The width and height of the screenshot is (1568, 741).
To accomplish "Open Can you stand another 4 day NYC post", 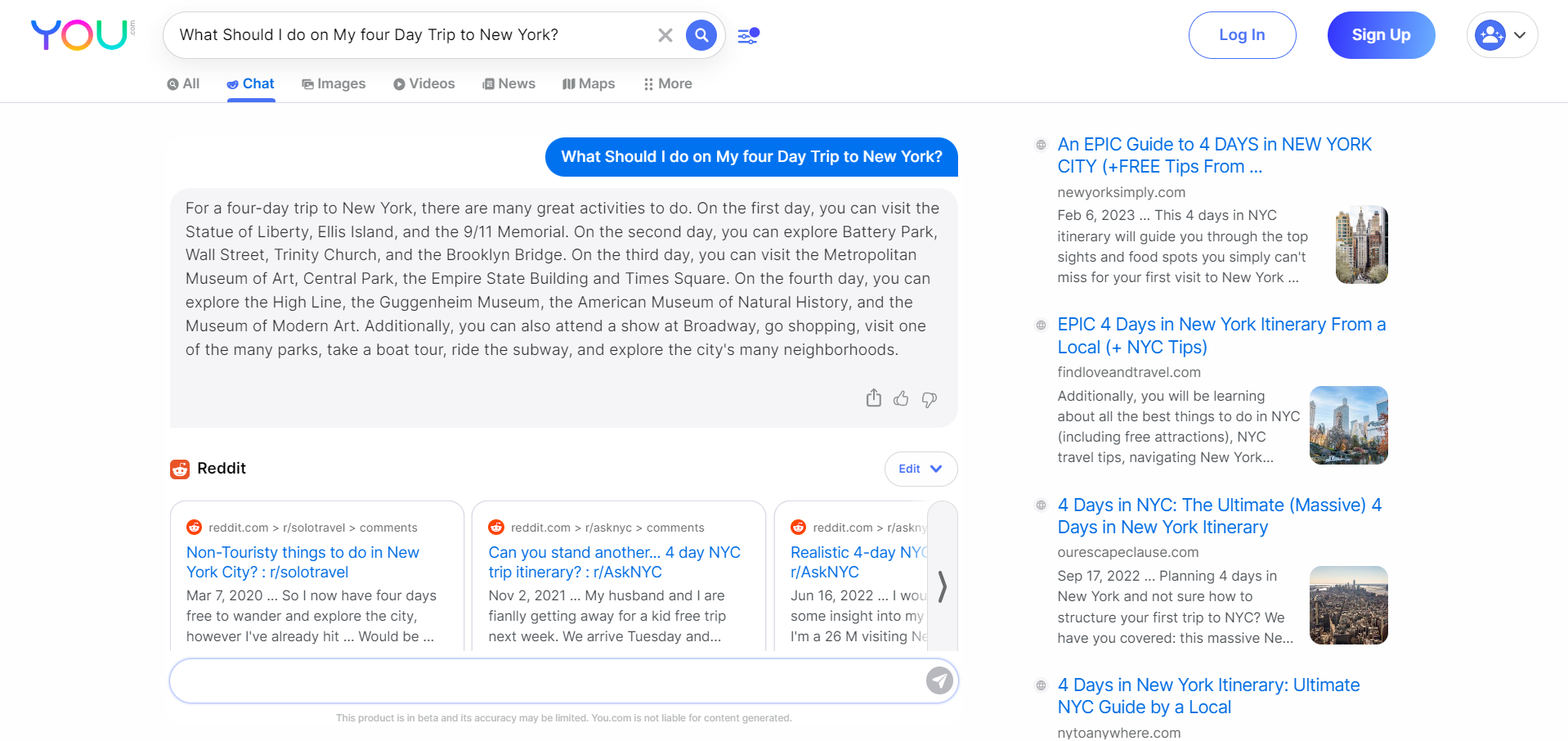I will pos(614,562).
